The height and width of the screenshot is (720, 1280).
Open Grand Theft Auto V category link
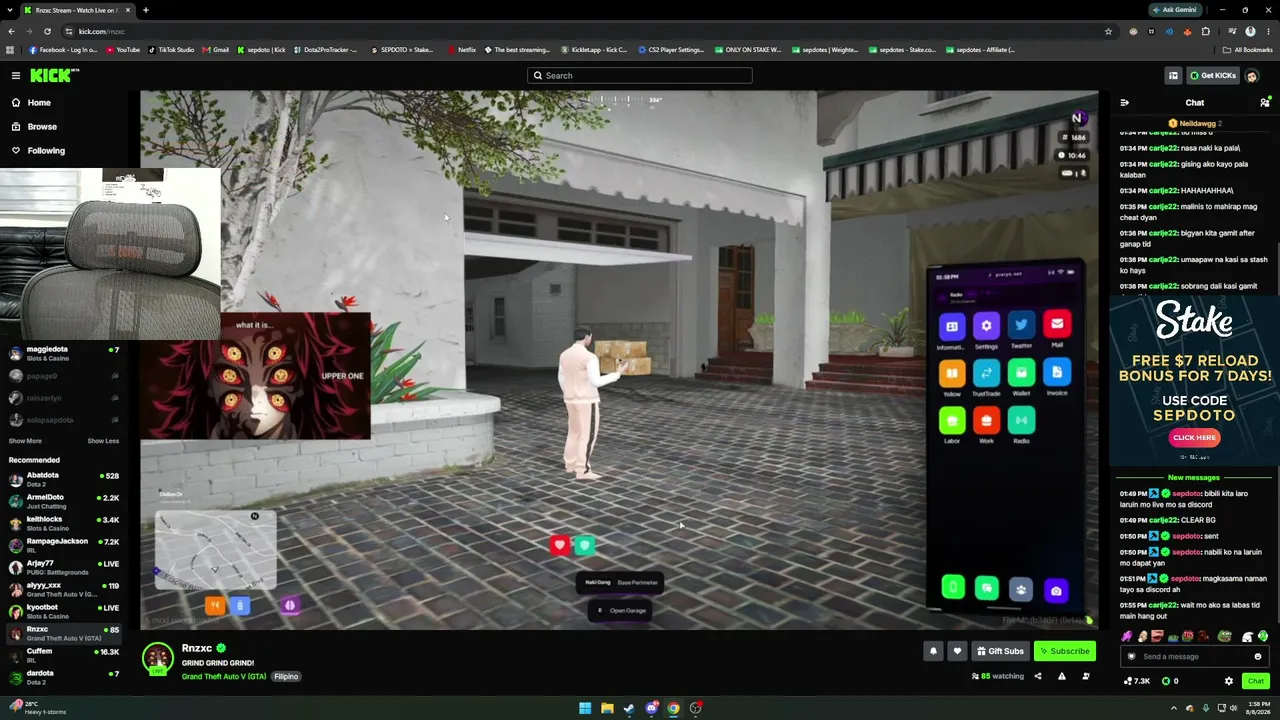tap(224, 676)
